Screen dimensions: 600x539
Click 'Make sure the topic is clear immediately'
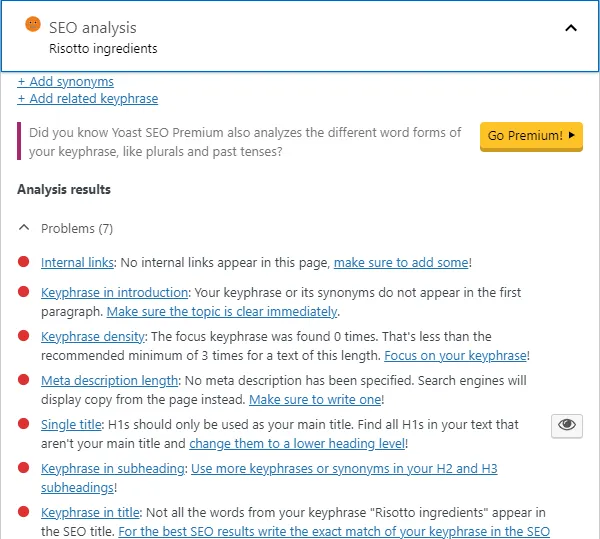click(x=222, y=311)
